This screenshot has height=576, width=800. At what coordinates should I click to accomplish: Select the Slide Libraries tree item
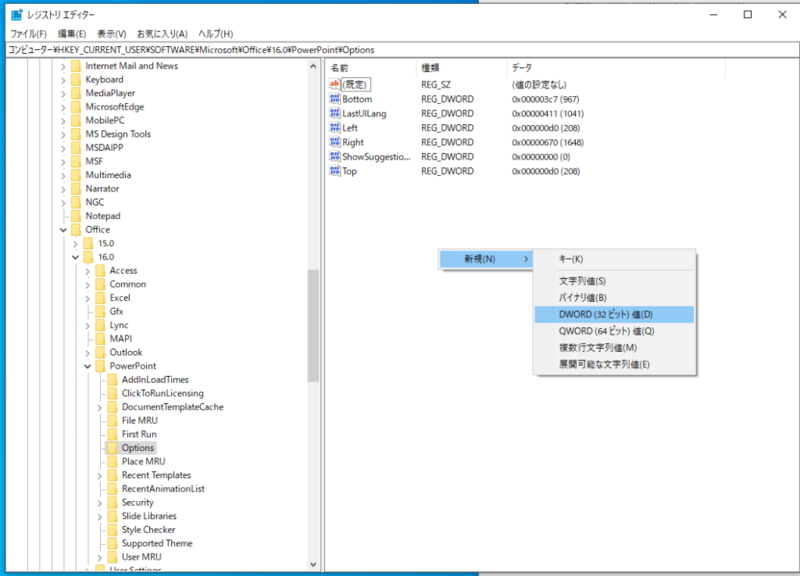click(149, 516)
